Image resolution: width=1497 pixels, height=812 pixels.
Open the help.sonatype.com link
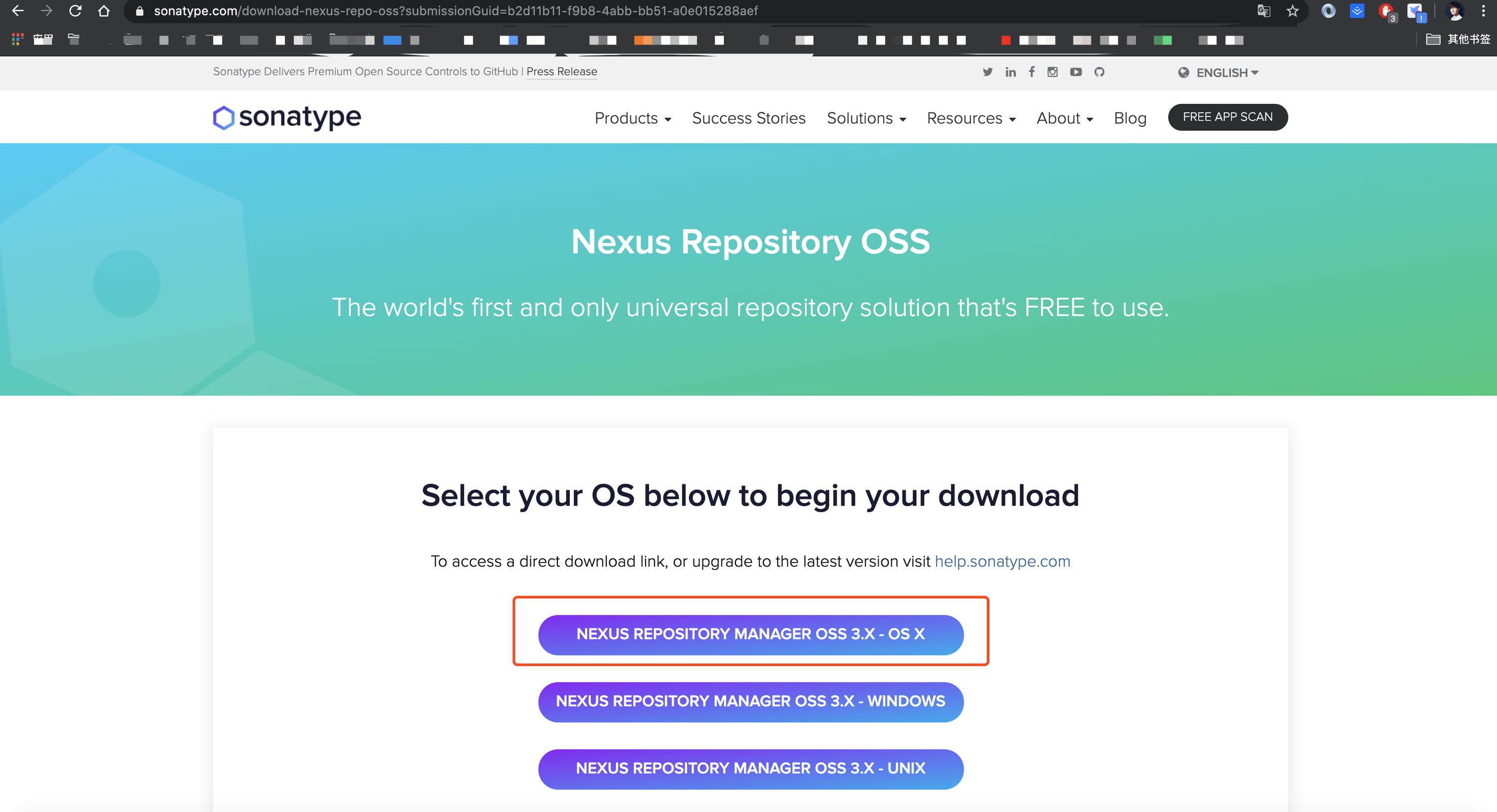pos(1002,561)
